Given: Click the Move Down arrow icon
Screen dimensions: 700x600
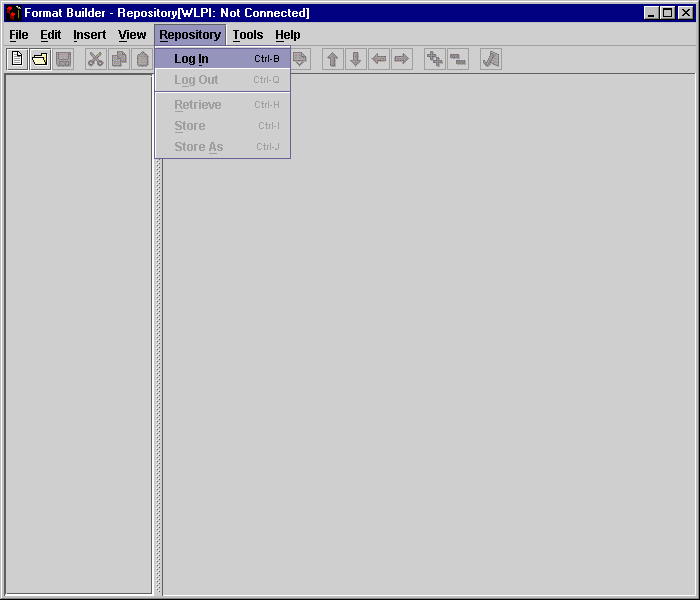Looking at the screenshot, I should tap(356, 59).
